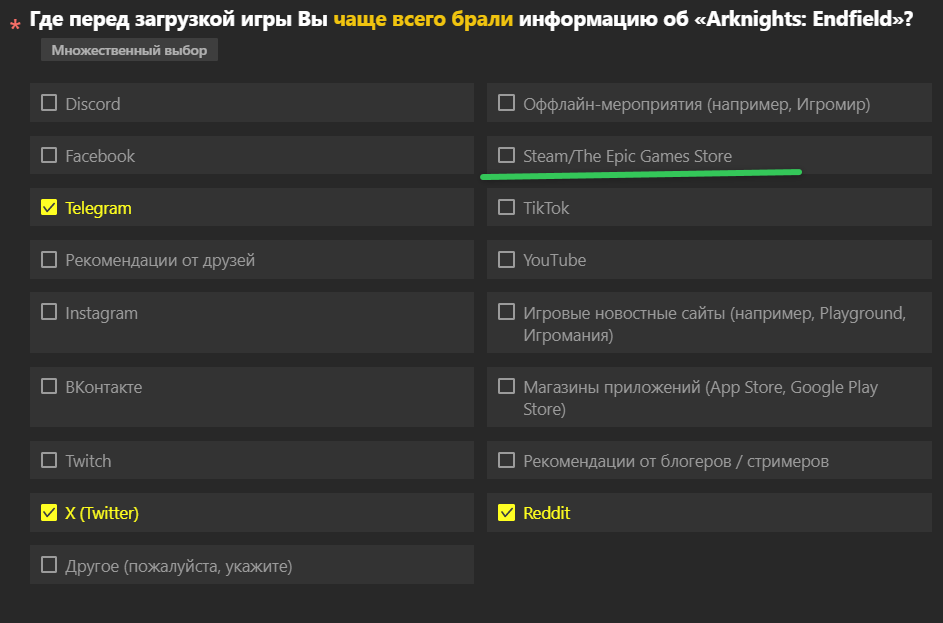943x623 pixels.
Task: Check the Discord checkbox
Action: [49, 103]
